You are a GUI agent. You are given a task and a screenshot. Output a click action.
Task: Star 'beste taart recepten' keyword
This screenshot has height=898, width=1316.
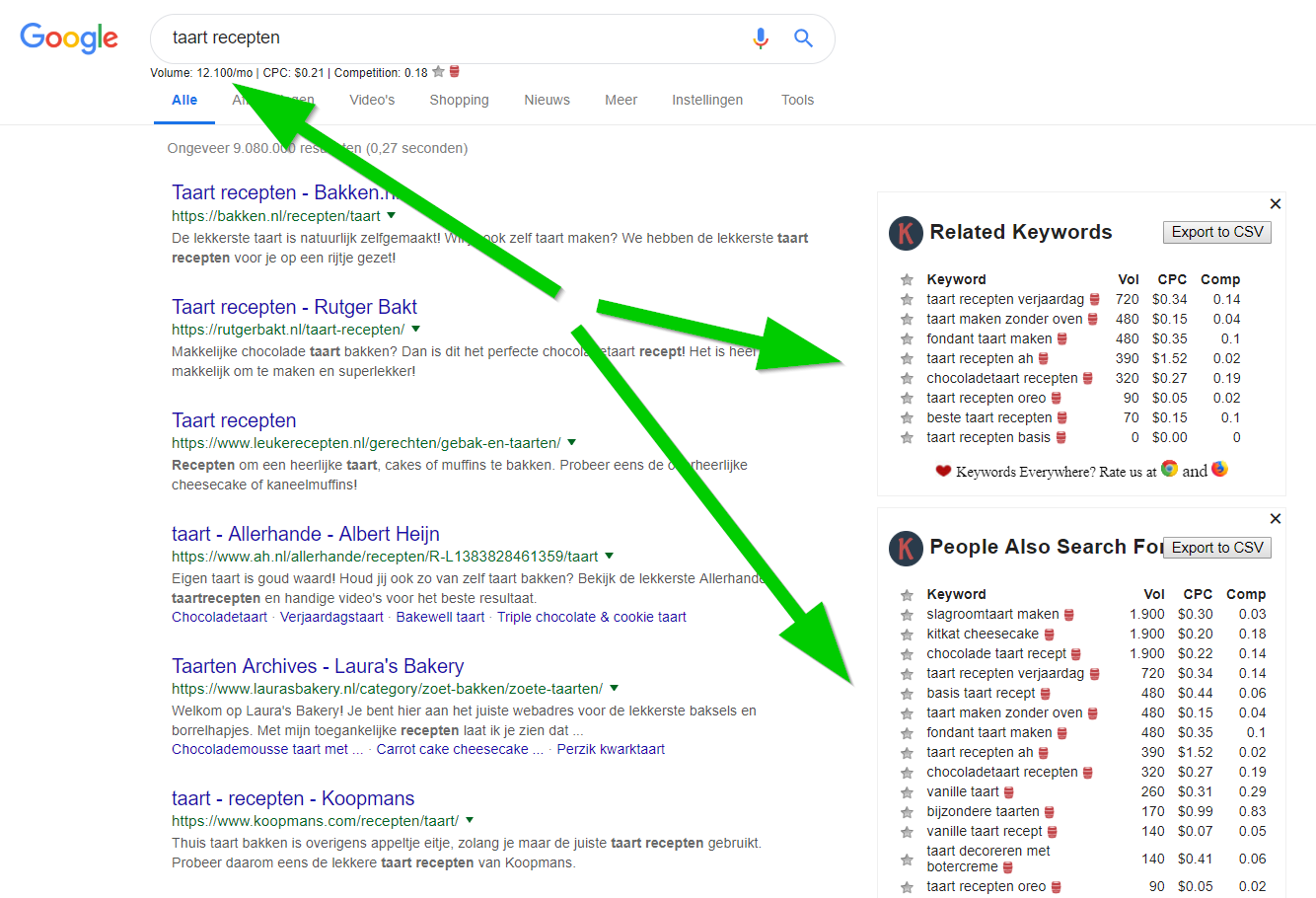click(907, 417)
